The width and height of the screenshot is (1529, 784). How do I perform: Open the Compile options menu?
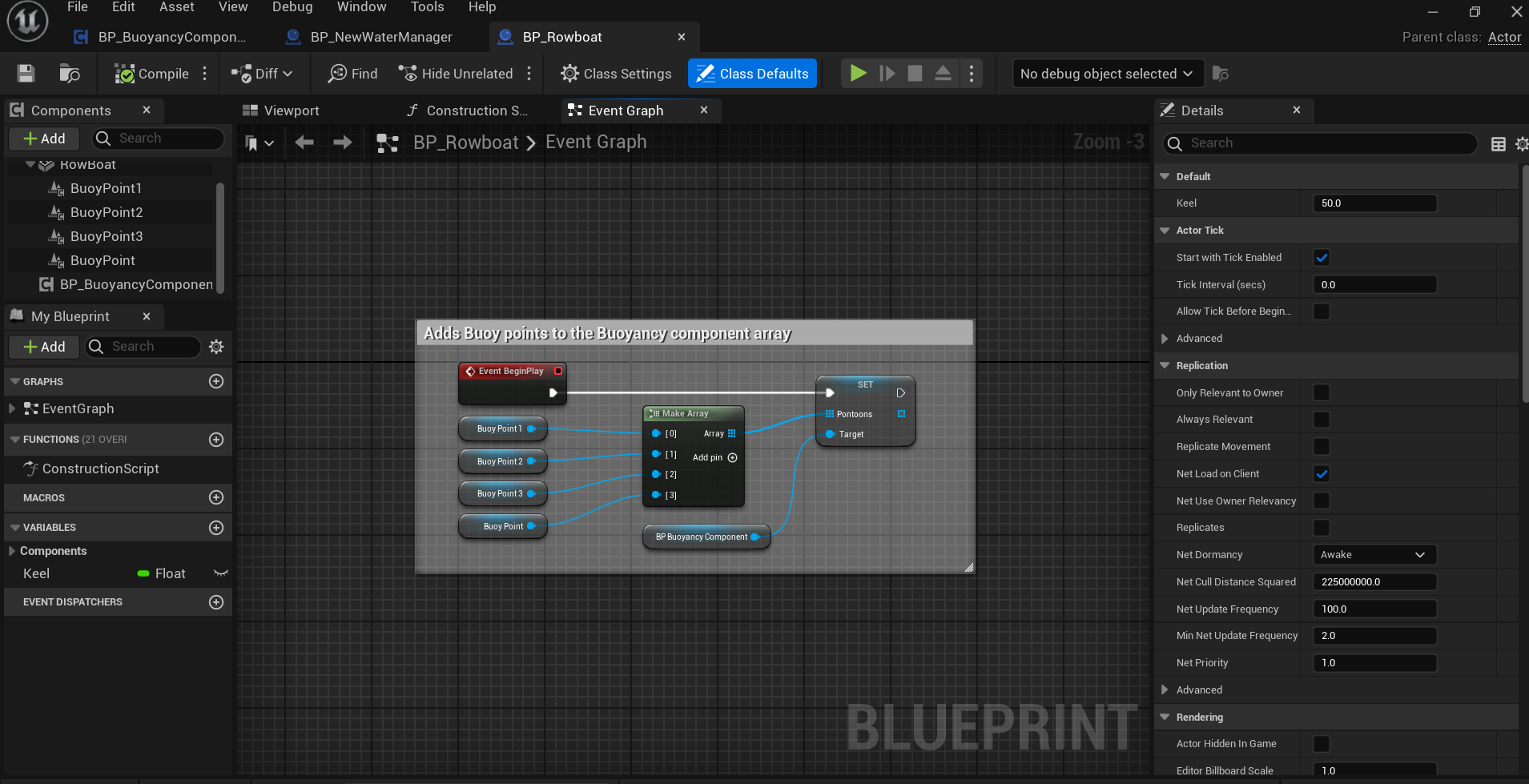point(205,74)
